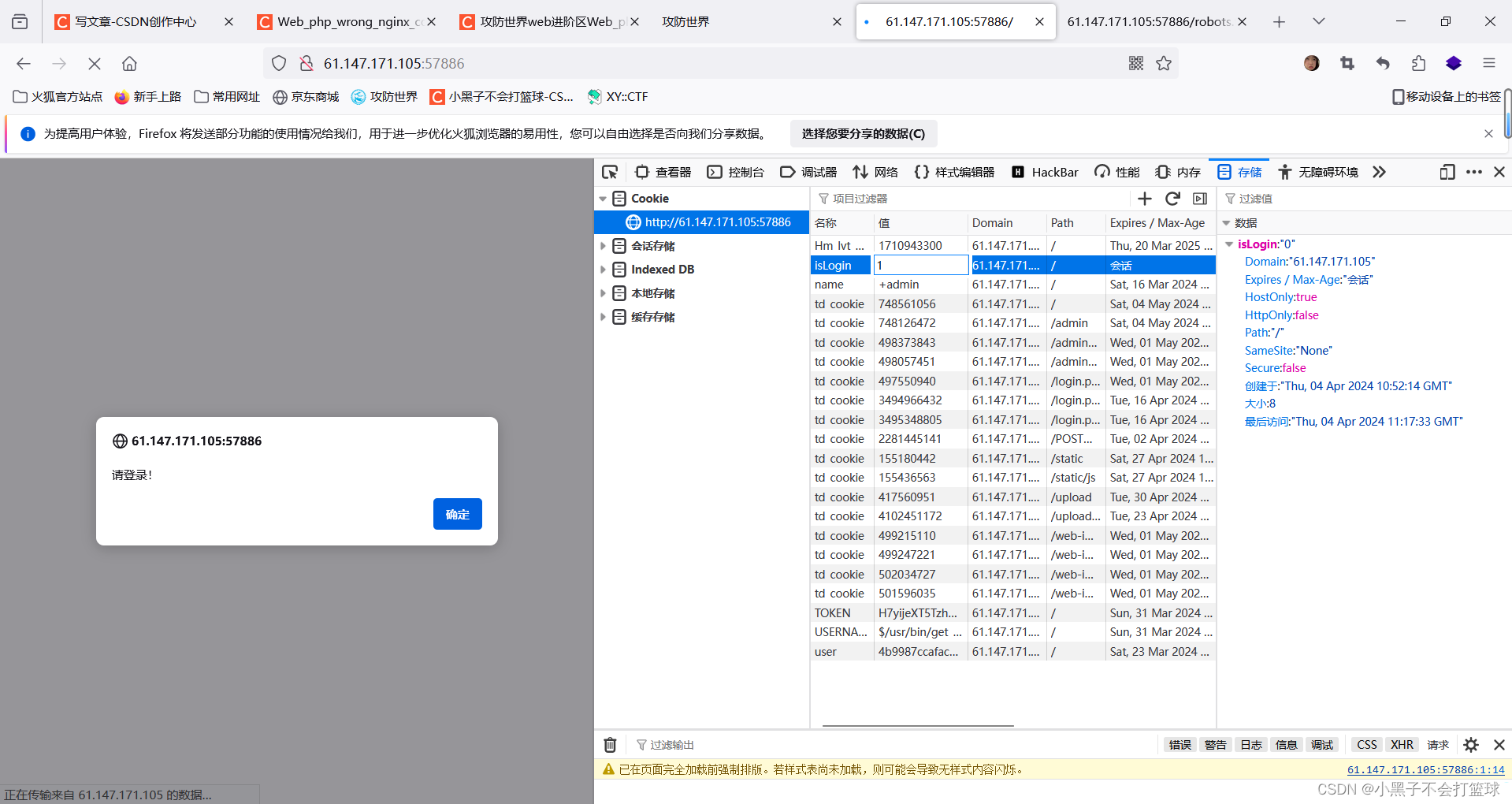Switch to the 网络 DevTools tab
Viewport: 1512px width, 804px height.
pos(886,172)
